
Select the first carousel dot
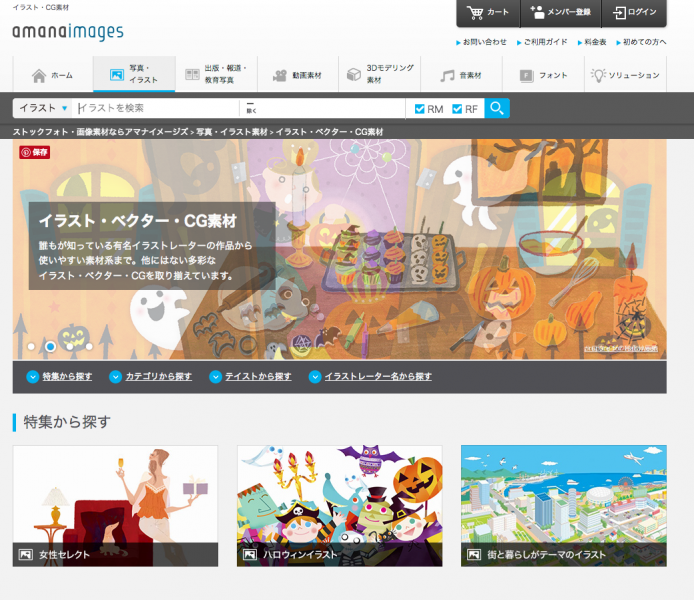tap(31, 346)
